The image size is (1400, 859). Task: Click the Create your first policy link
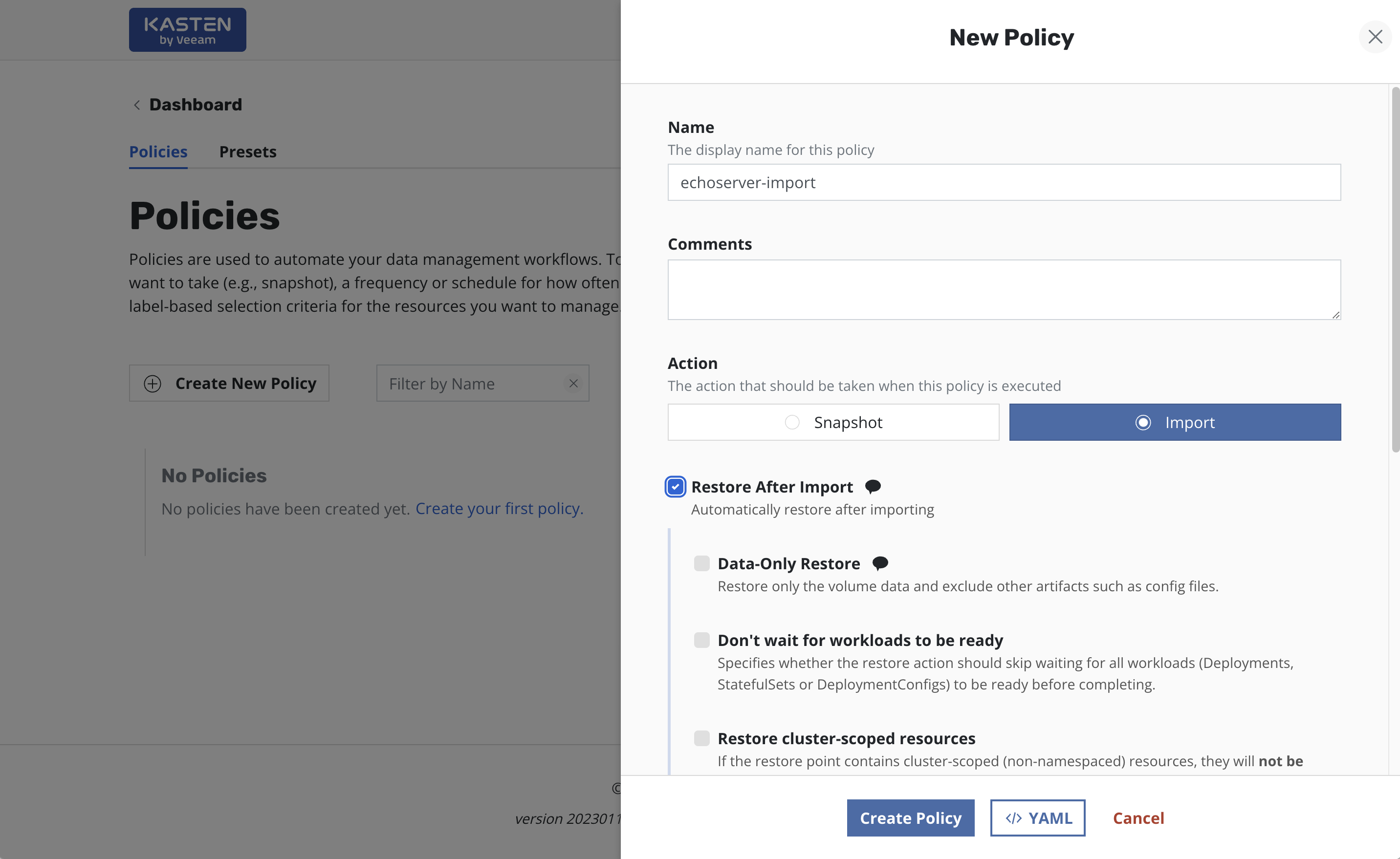click(x=499, y=509)
